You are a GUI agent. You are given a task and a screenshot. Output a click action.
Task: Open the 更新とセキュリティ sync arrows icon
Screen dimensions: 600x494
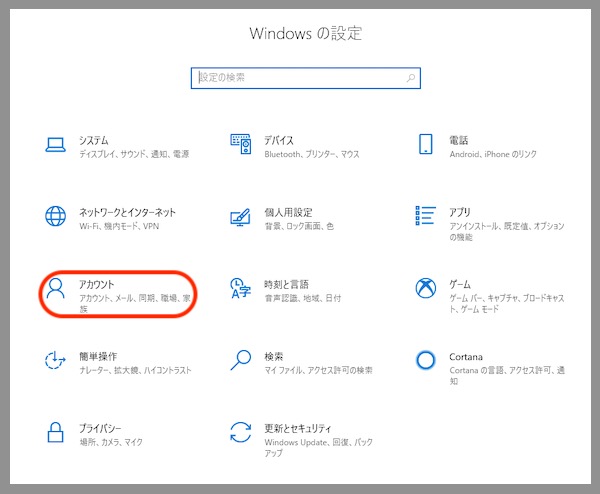tap(241, 432)
